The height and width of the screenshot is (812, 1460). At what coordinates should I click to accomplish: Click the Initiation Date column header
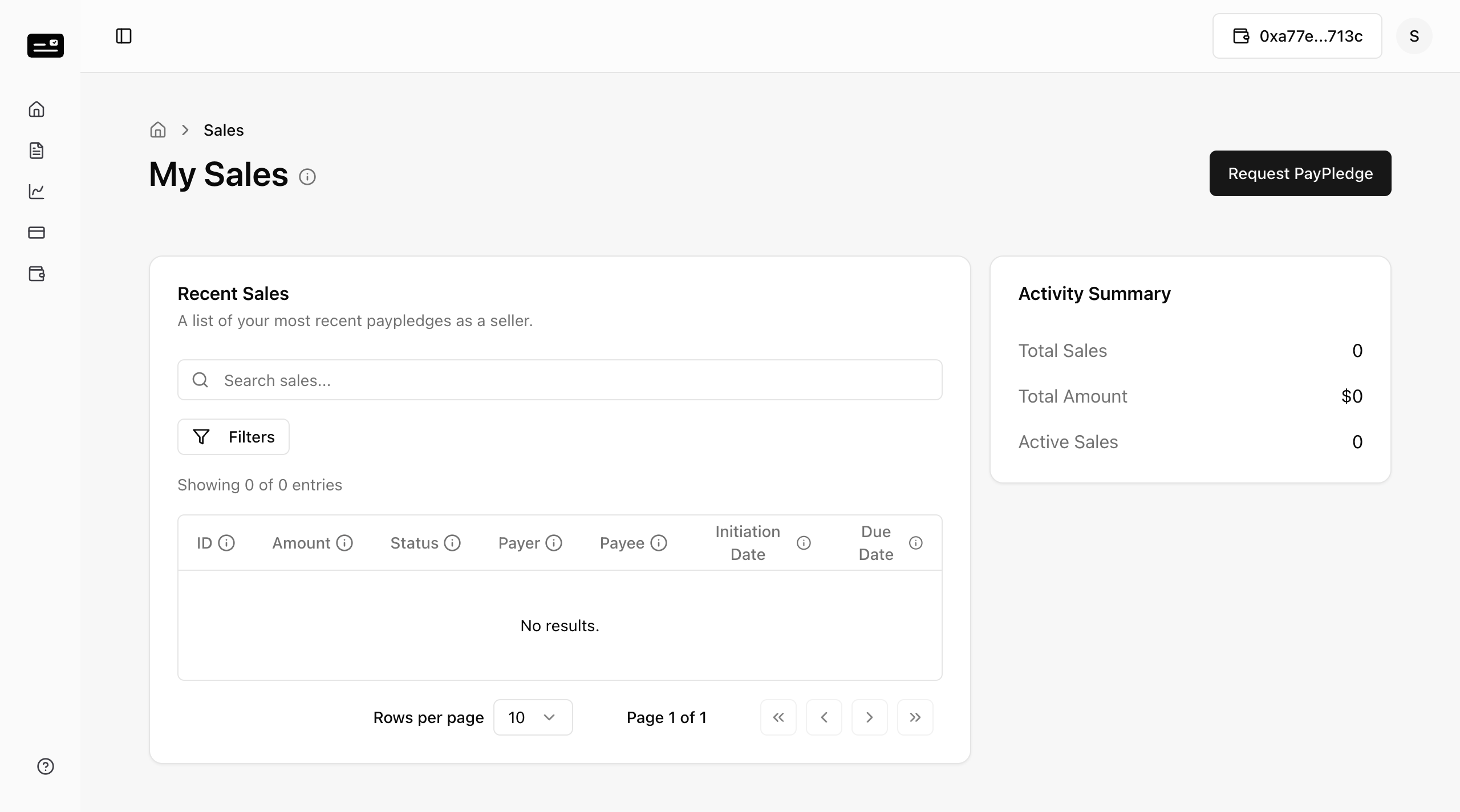(x=748, y=543)
